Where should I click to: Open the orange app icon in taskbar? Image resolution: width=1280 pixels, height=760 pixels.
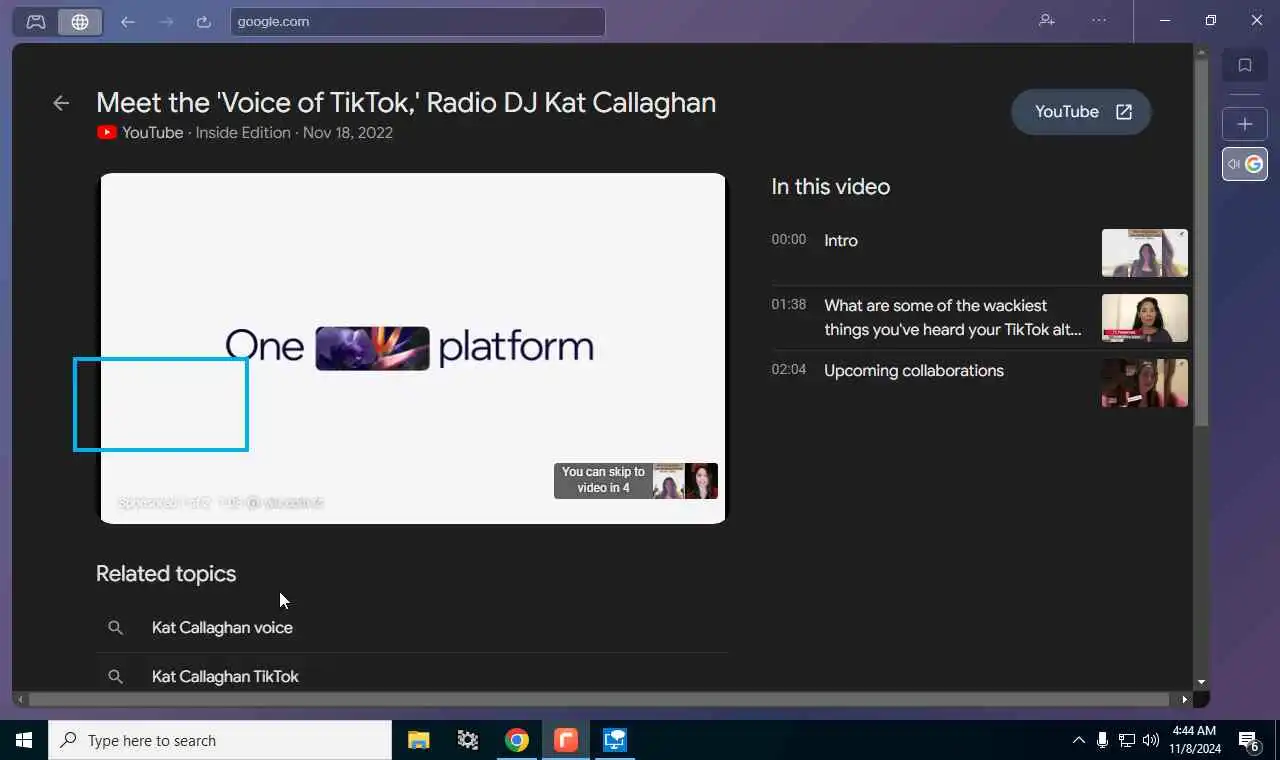click(x=566, y=740)
